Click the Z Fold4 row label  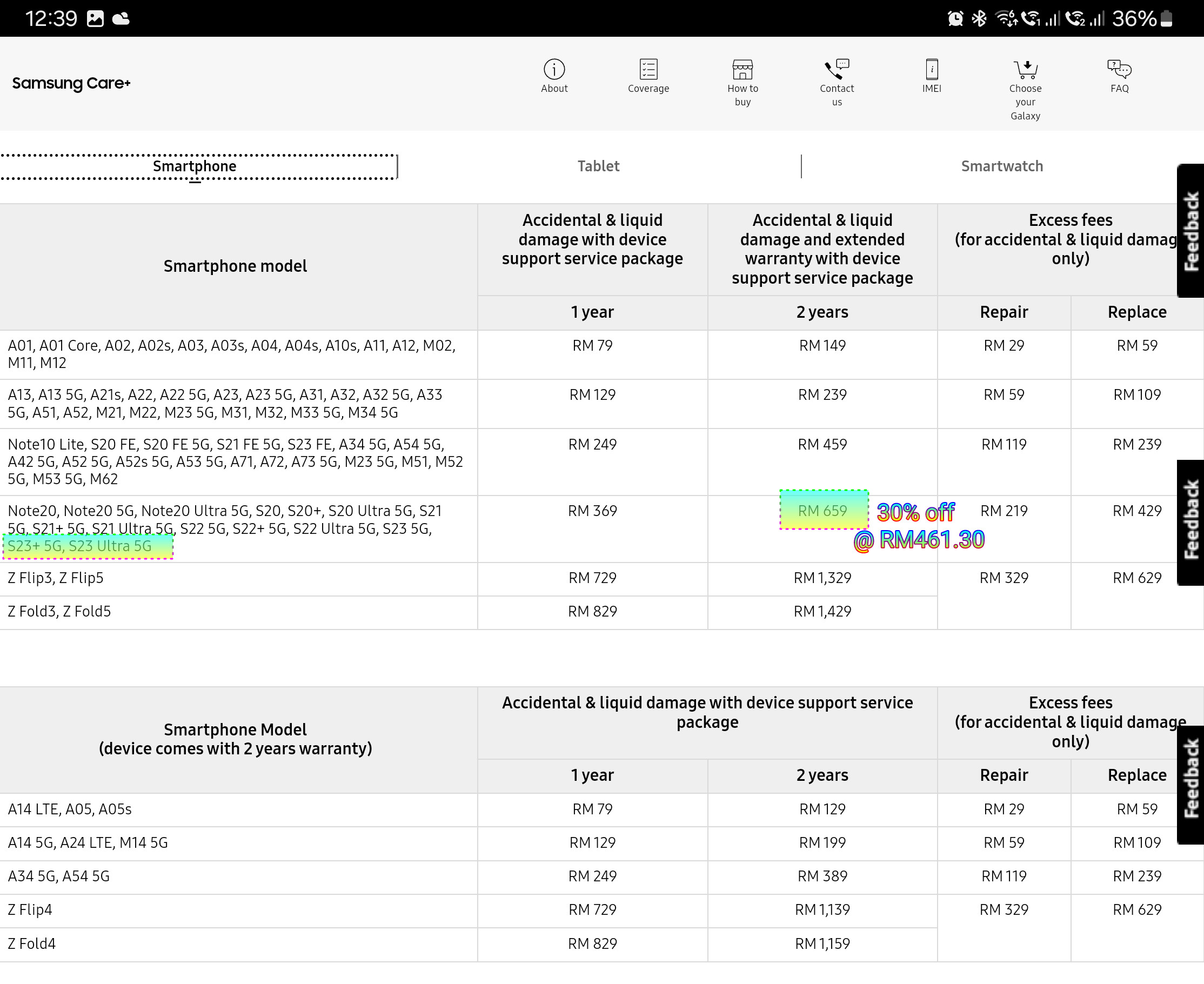point(32,944)
